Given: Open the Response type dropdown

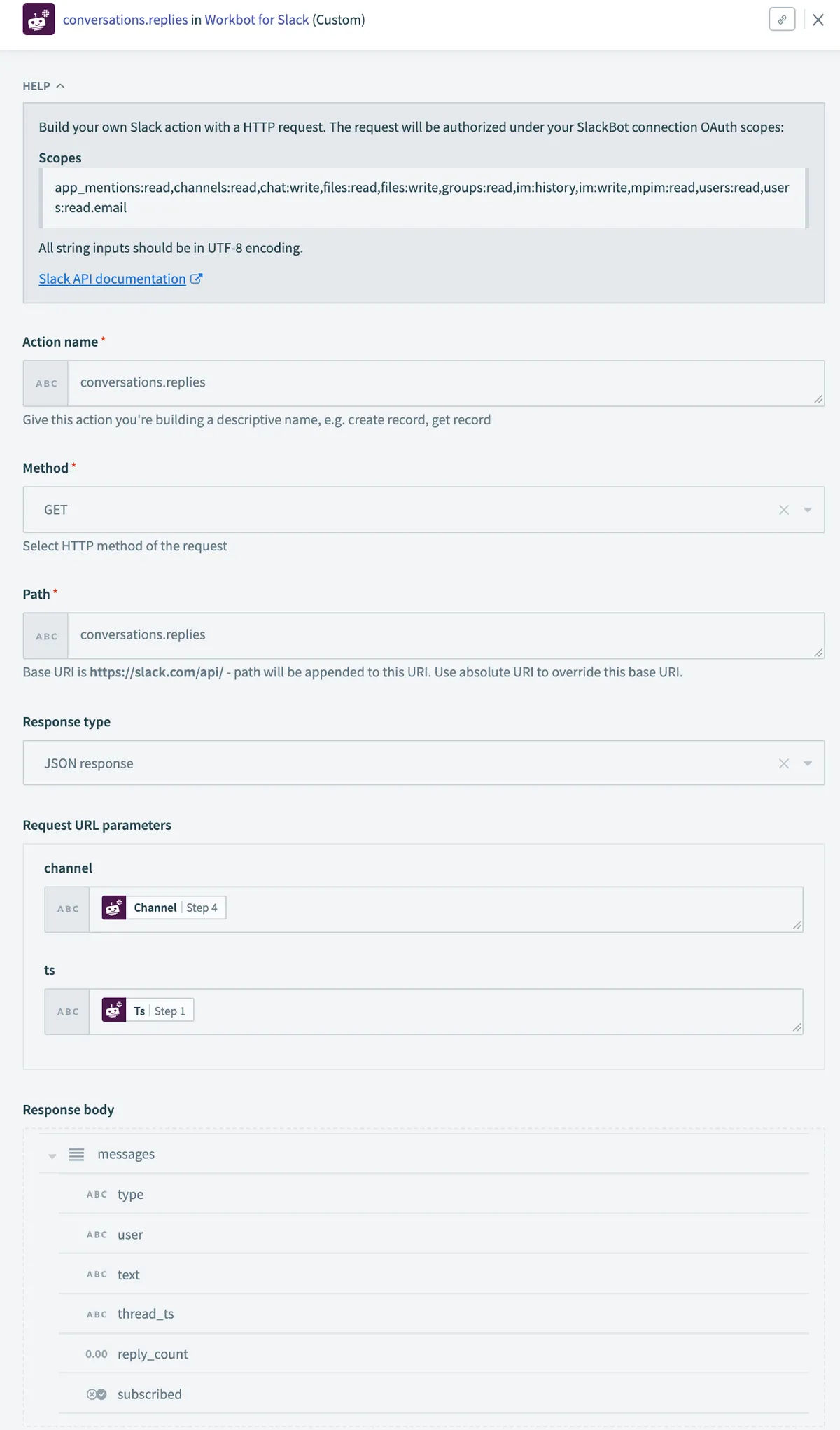Looking at the screenshot, I should tap(808, 763).
